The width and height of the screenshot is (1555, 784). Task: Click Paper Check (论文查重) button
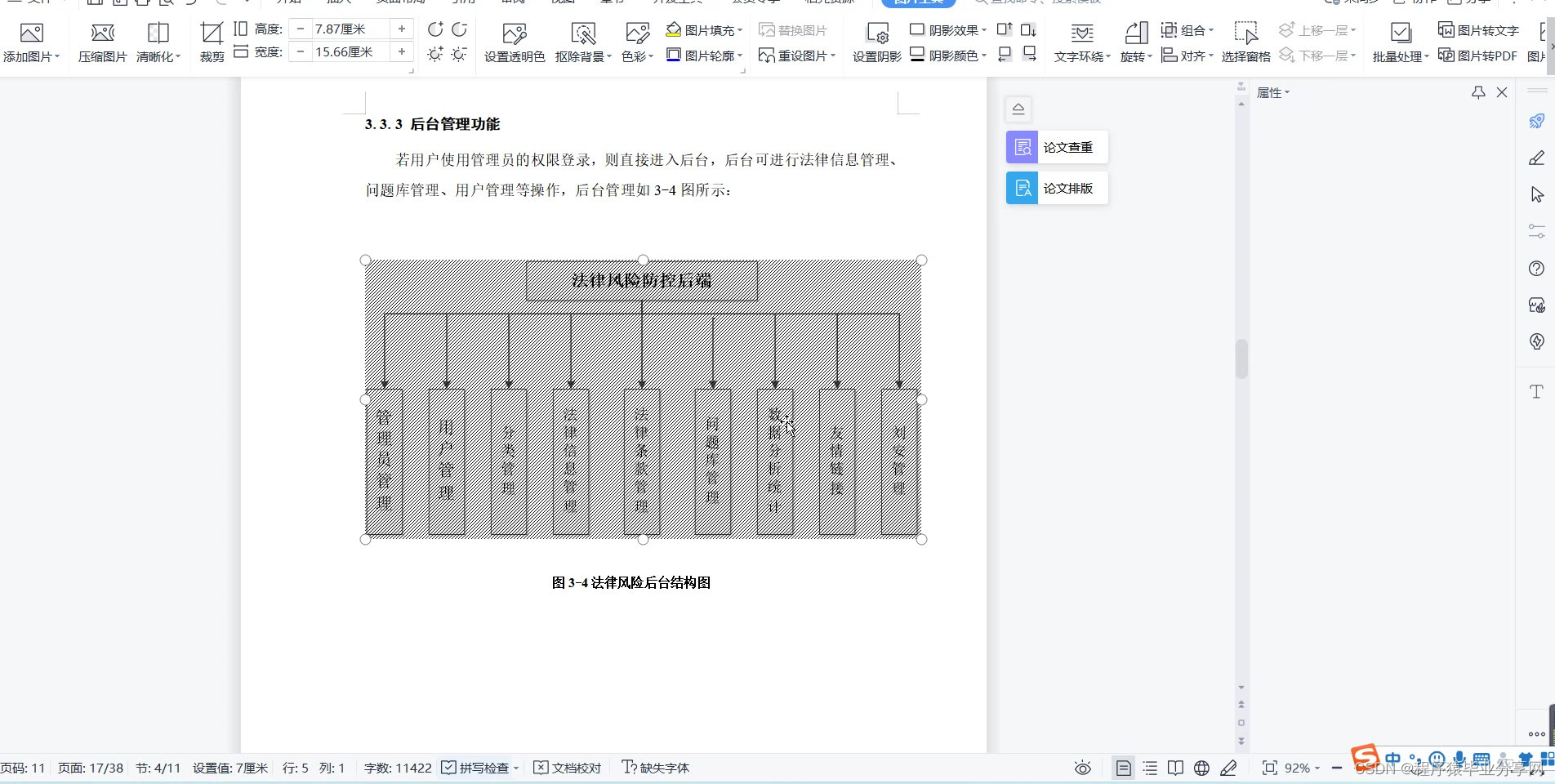[x=1057, y=147]
